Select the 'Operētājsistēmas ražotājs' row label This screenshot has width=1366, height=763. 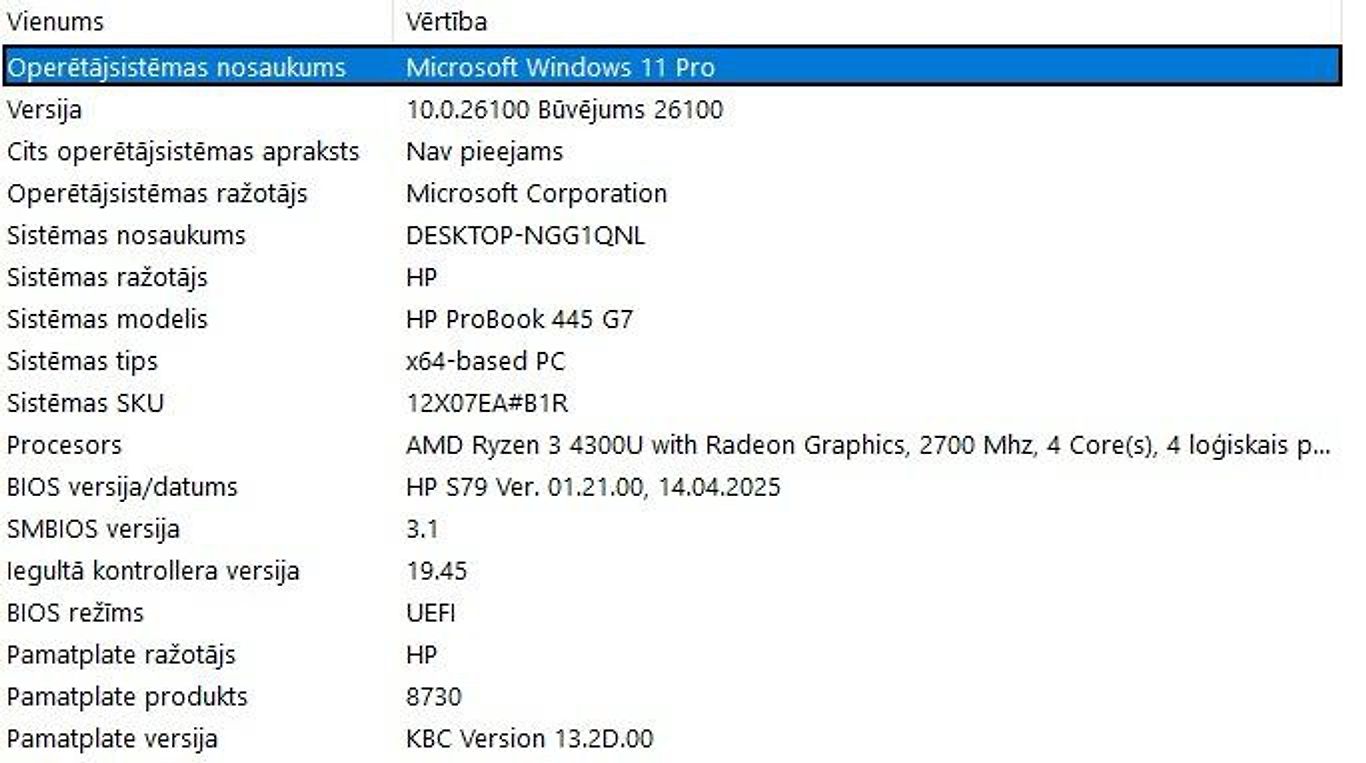tap(157, 194)
